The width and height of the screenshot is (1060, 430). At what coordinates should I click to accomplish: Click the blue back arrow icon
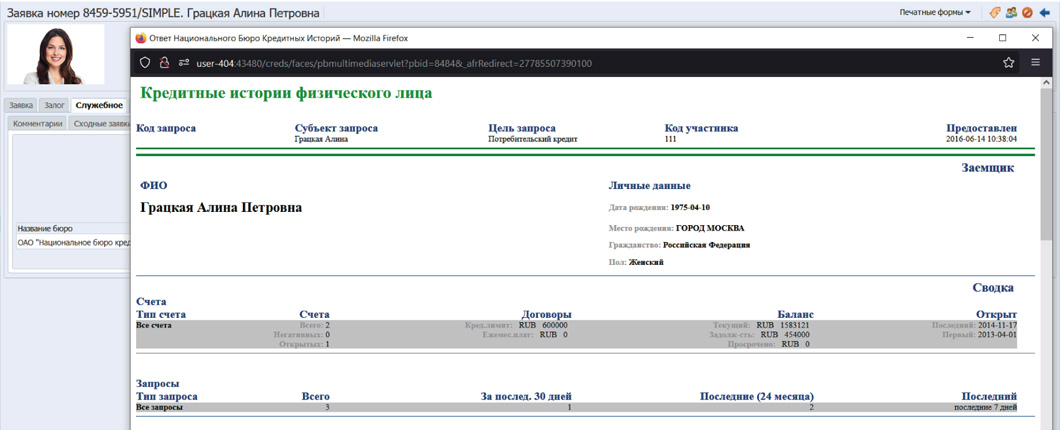1045,13
